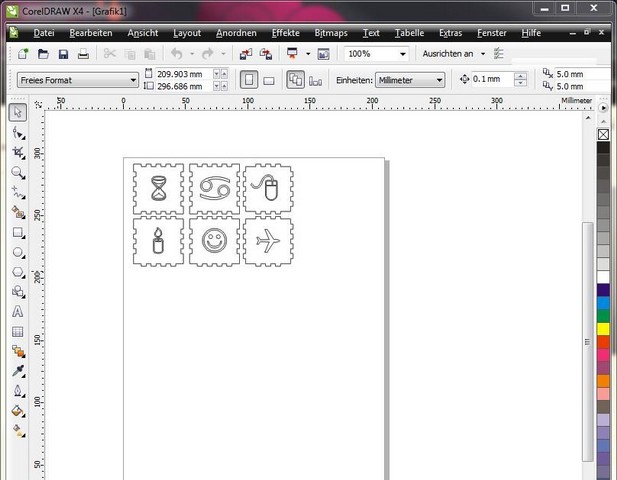Select the Rectangle tool
The image size is (617, 480).
[x=18, y=233]
